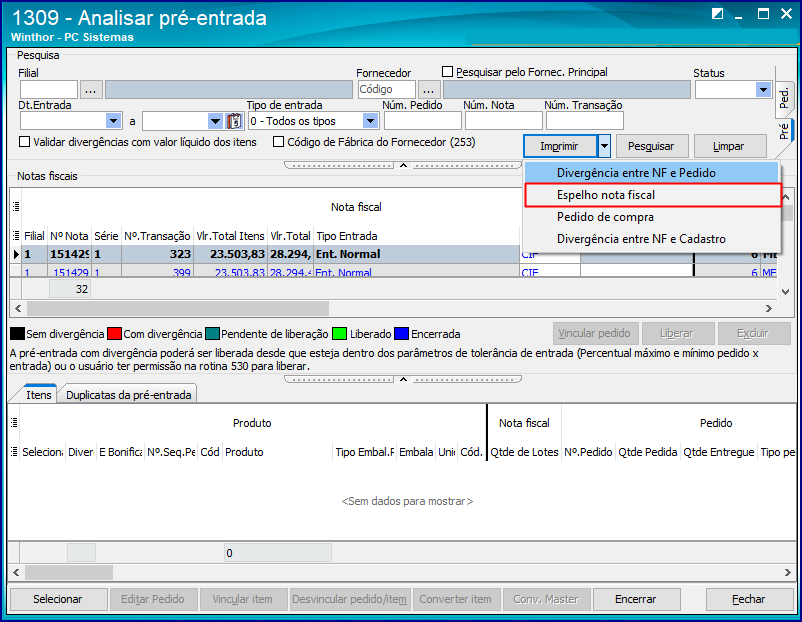Open grid column chooser icon beside Filial header
This screenshot has width=802, height=622.
pyautogui.click(x=16, y=236)
